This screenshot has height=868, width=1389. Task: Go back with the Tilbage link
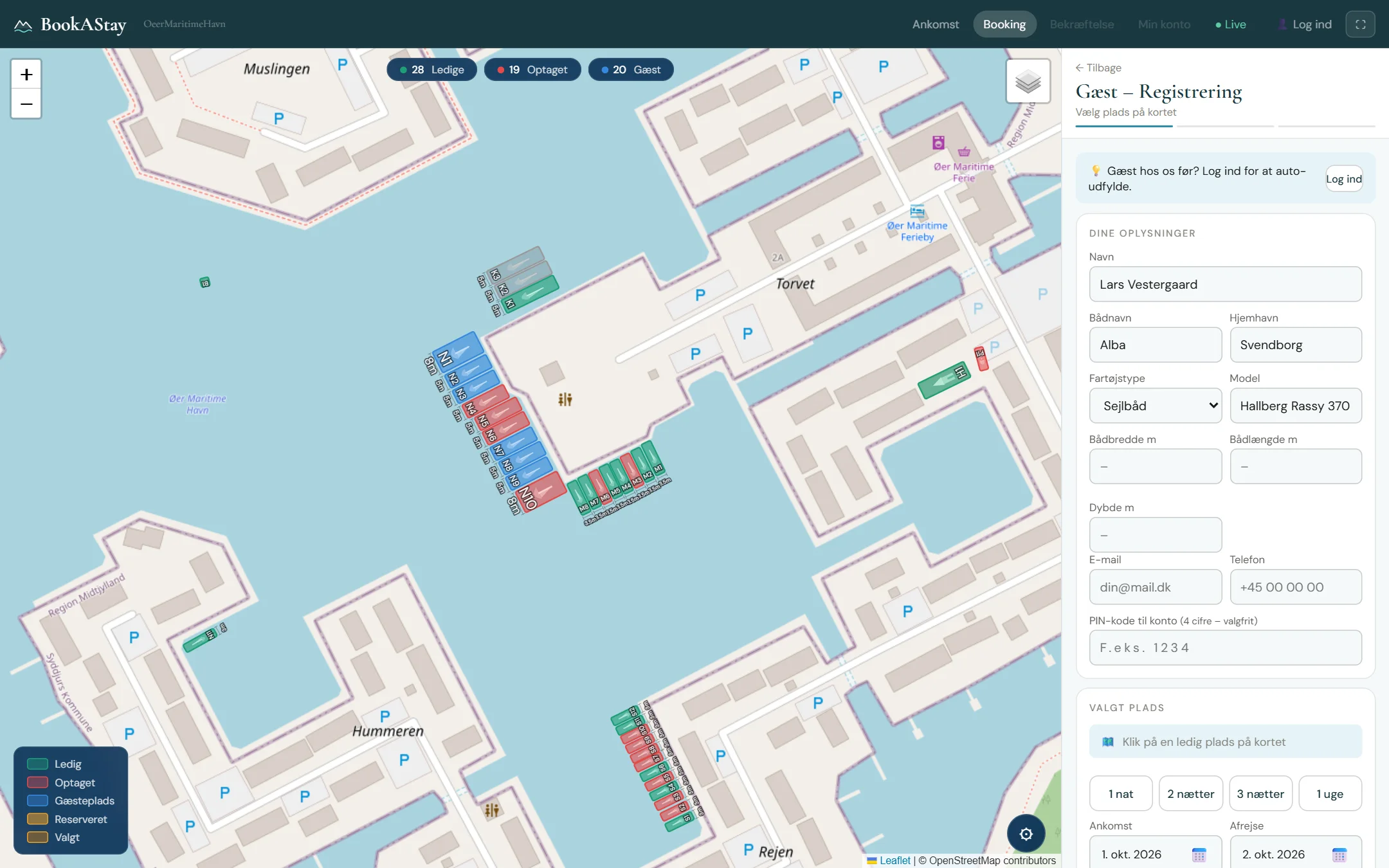[x=1098, y=68]
